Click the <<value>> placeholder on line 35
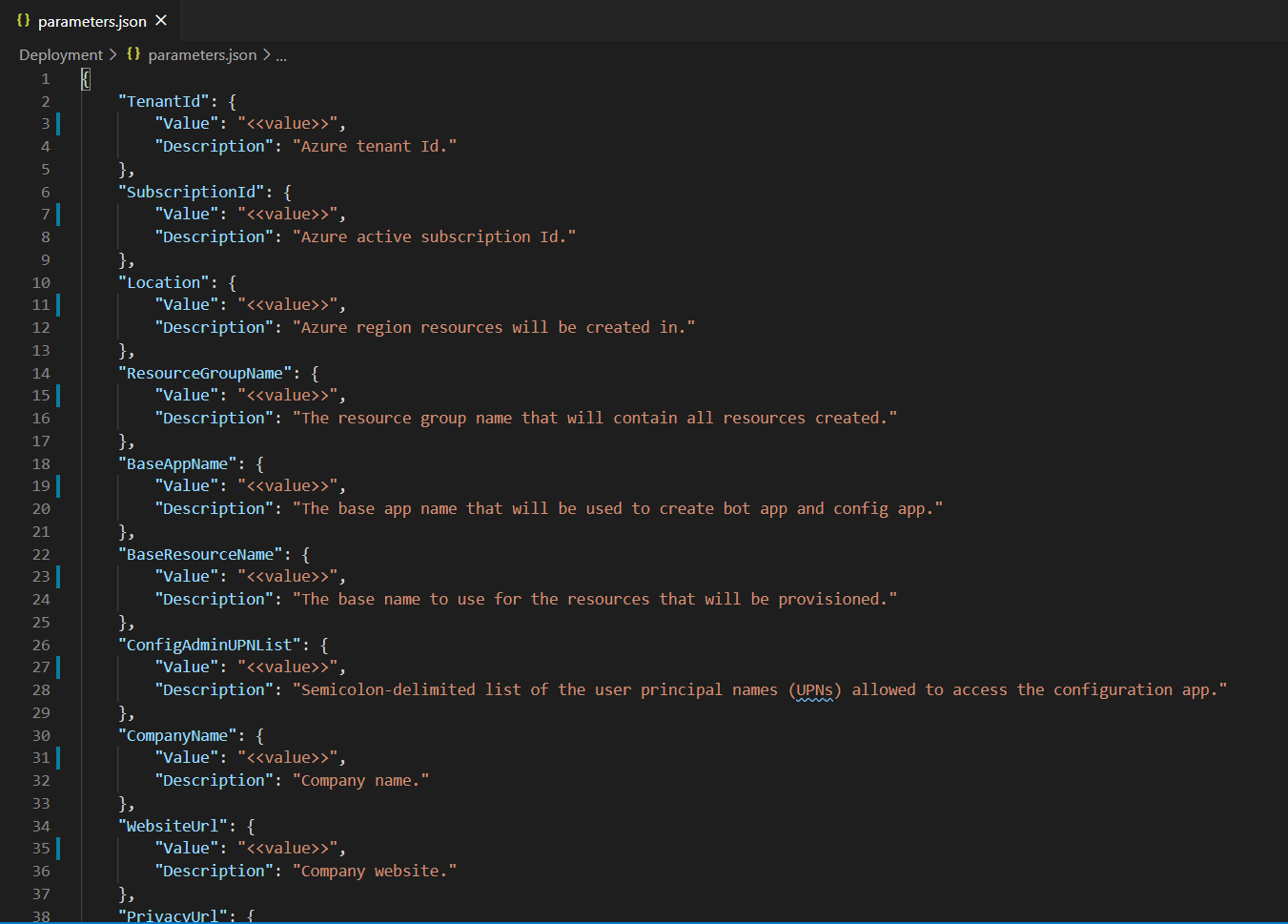Image resolution: width=1288 pixels, height=924 pixels. pos(288,848)
